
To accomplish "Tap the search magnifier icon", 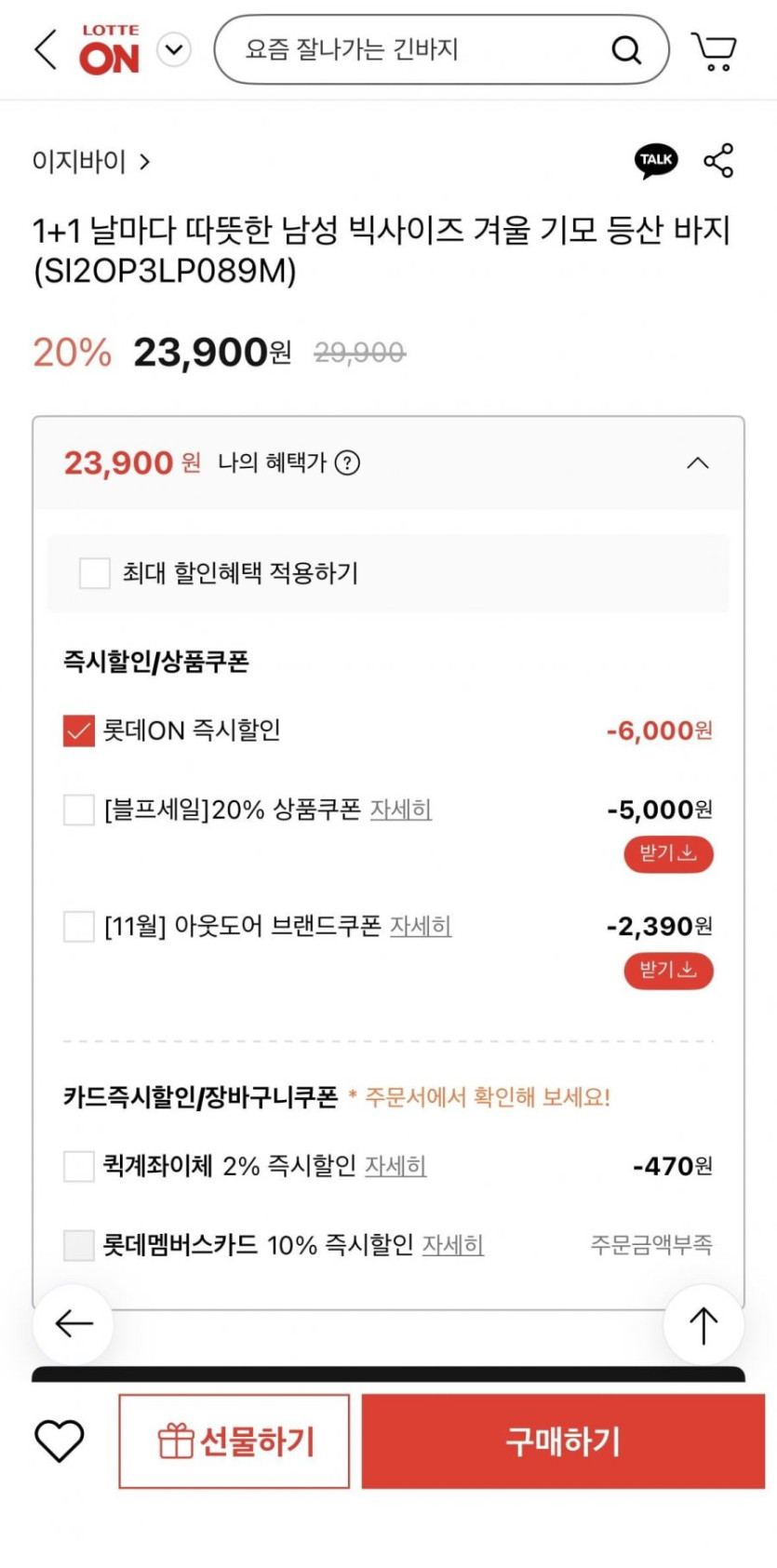I will tap(626, 50).
